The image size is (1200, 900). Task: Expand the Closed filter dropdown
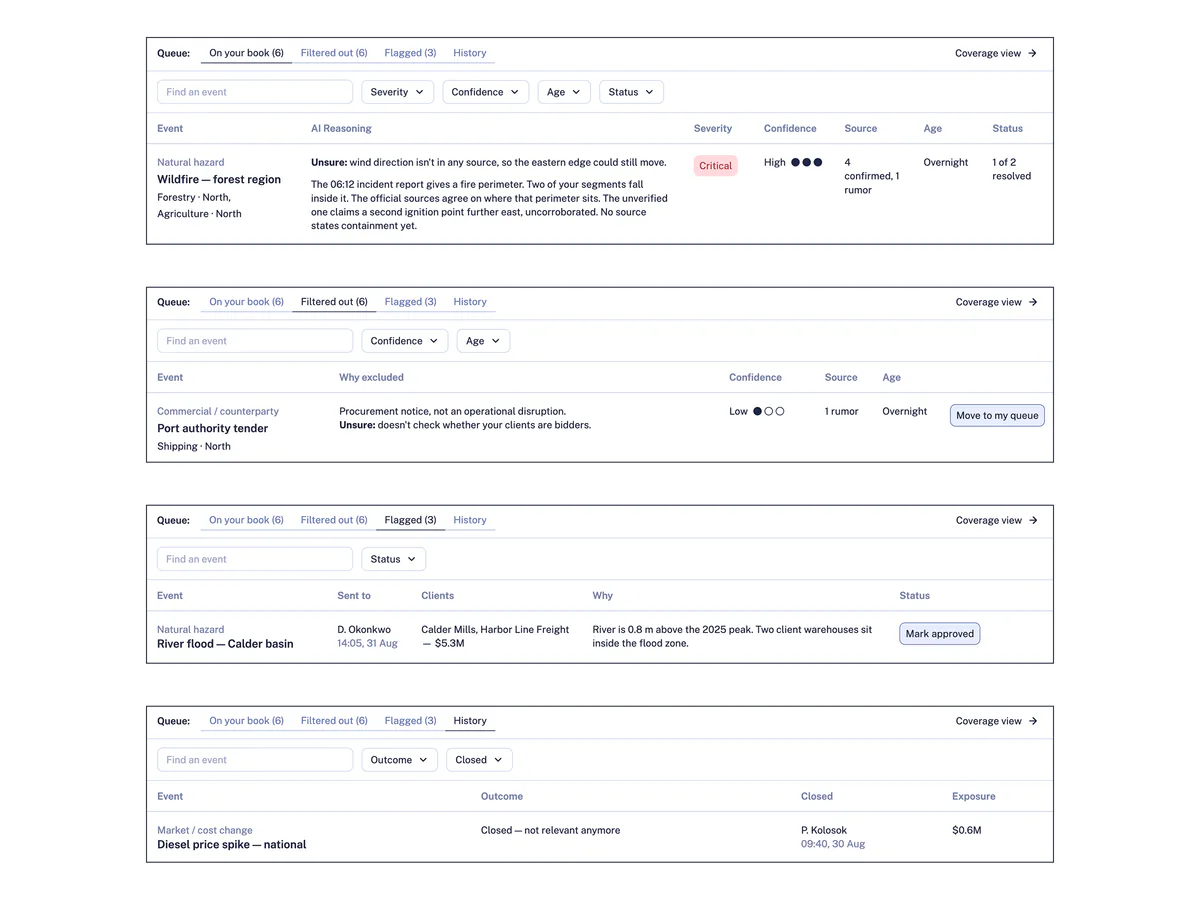[480, 760]
